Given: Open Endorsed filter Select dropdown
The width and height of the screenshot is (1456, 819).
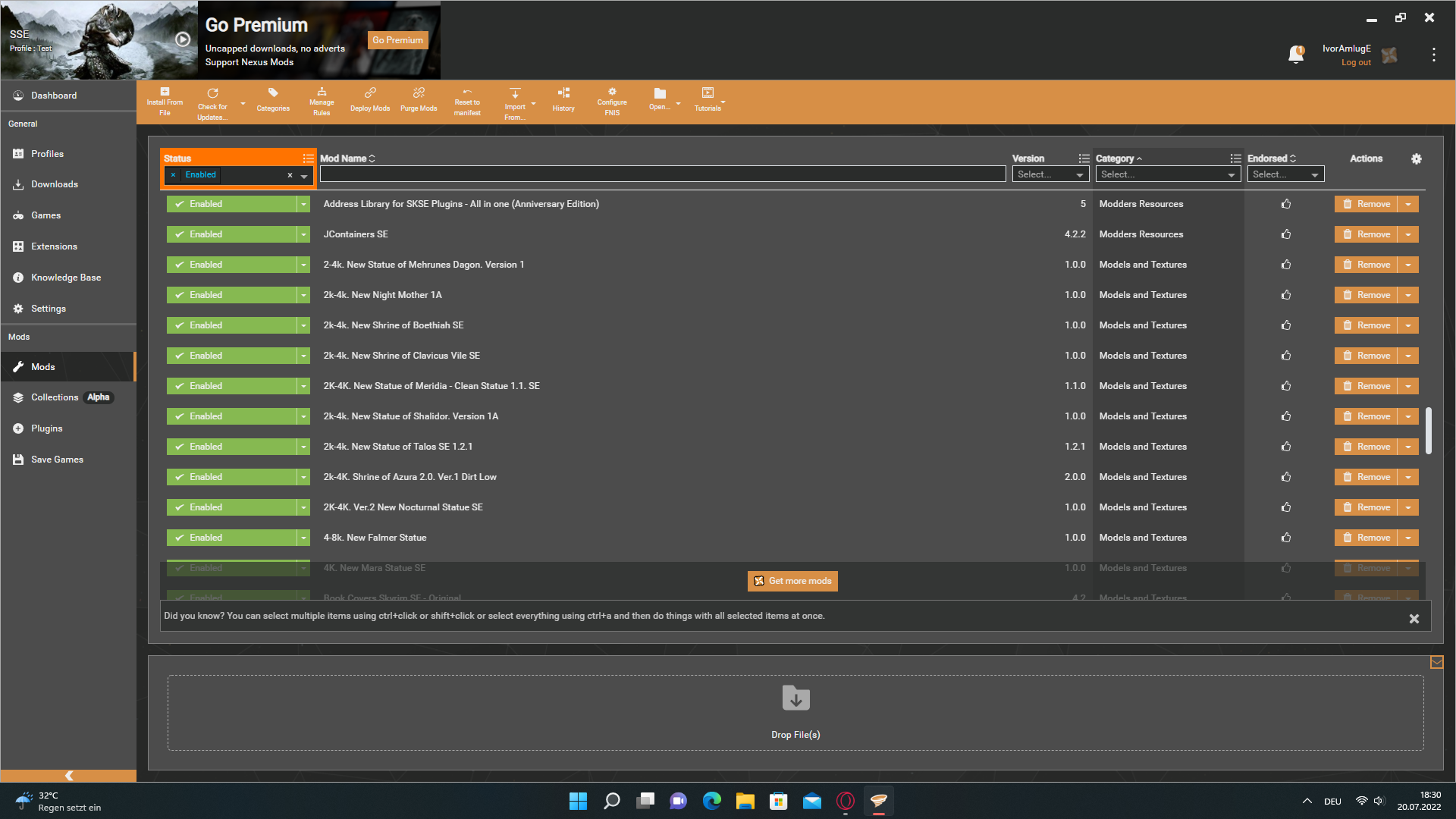Looking at the screenshot, I should 1285,174.
